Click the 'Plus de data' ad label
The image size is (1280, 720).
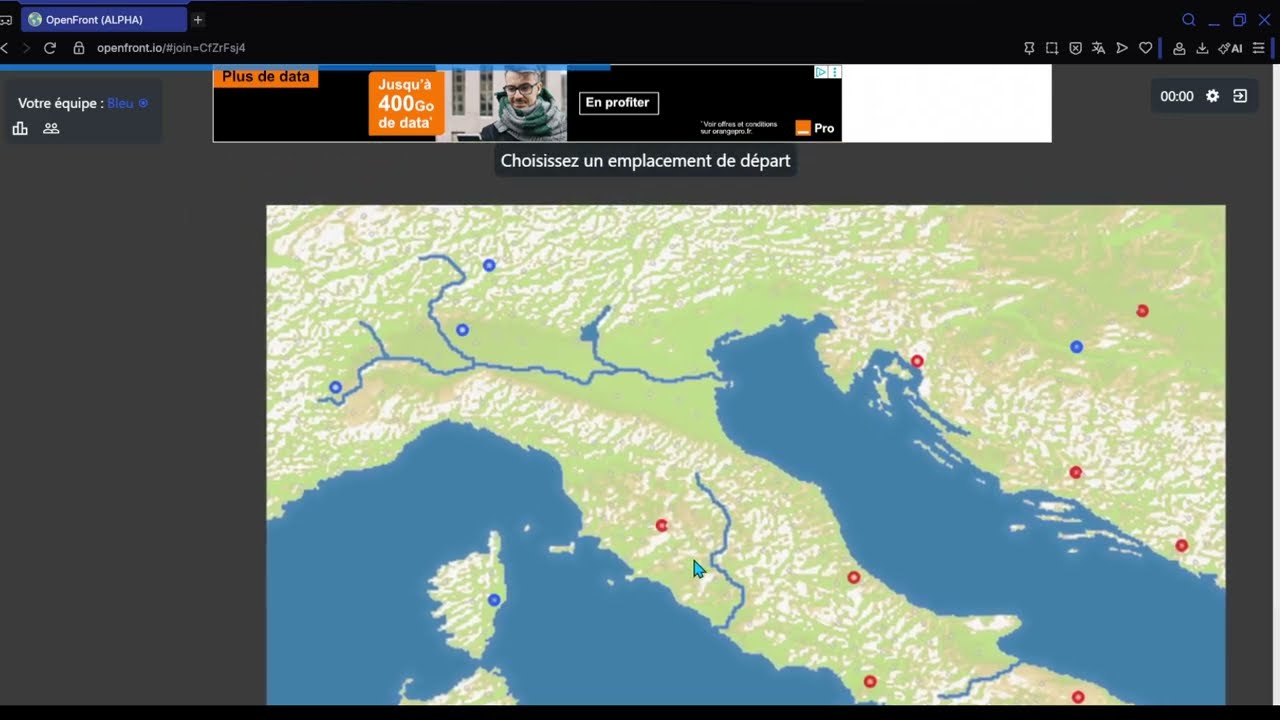[x=266, y=76]
